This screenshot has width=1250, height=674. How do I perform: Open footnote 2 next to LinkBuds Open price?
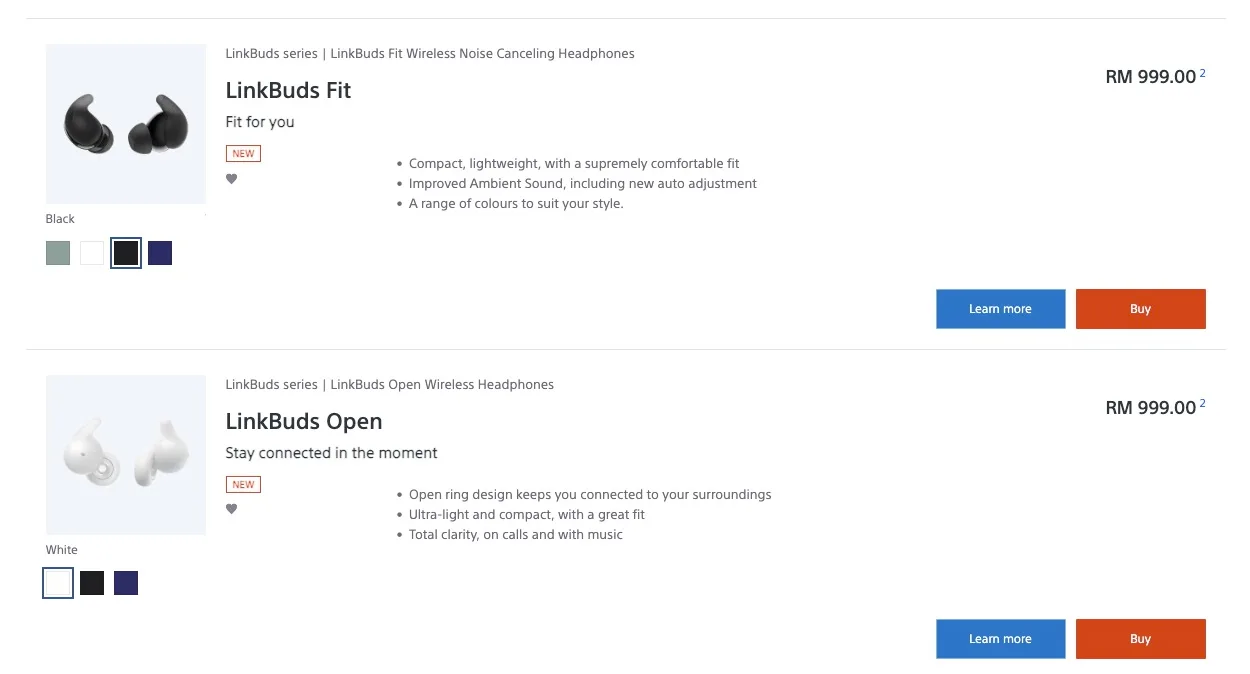coord(1202,404)
